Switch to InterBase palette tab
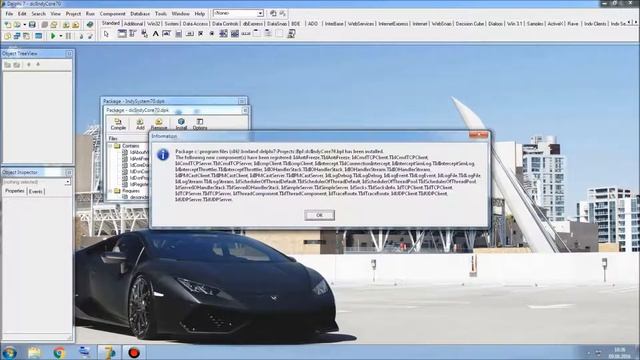This screenshot has height=360, width=640. [x=334, y=24]
